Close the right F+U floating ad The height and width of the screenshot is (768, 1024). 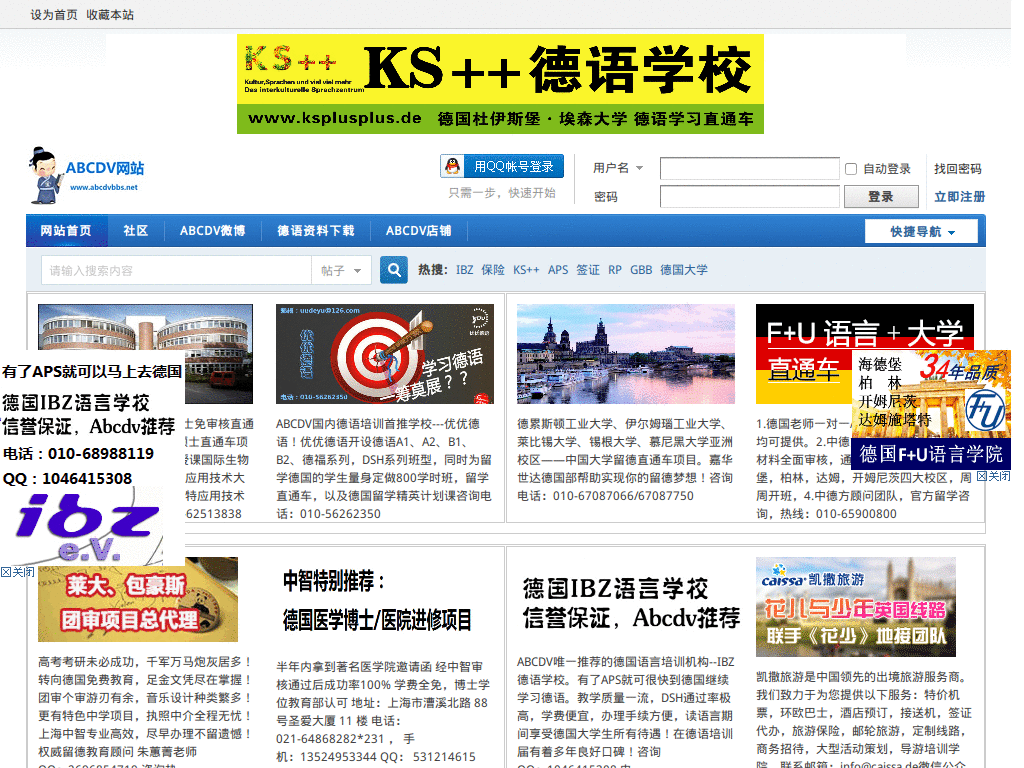point(993,476)
